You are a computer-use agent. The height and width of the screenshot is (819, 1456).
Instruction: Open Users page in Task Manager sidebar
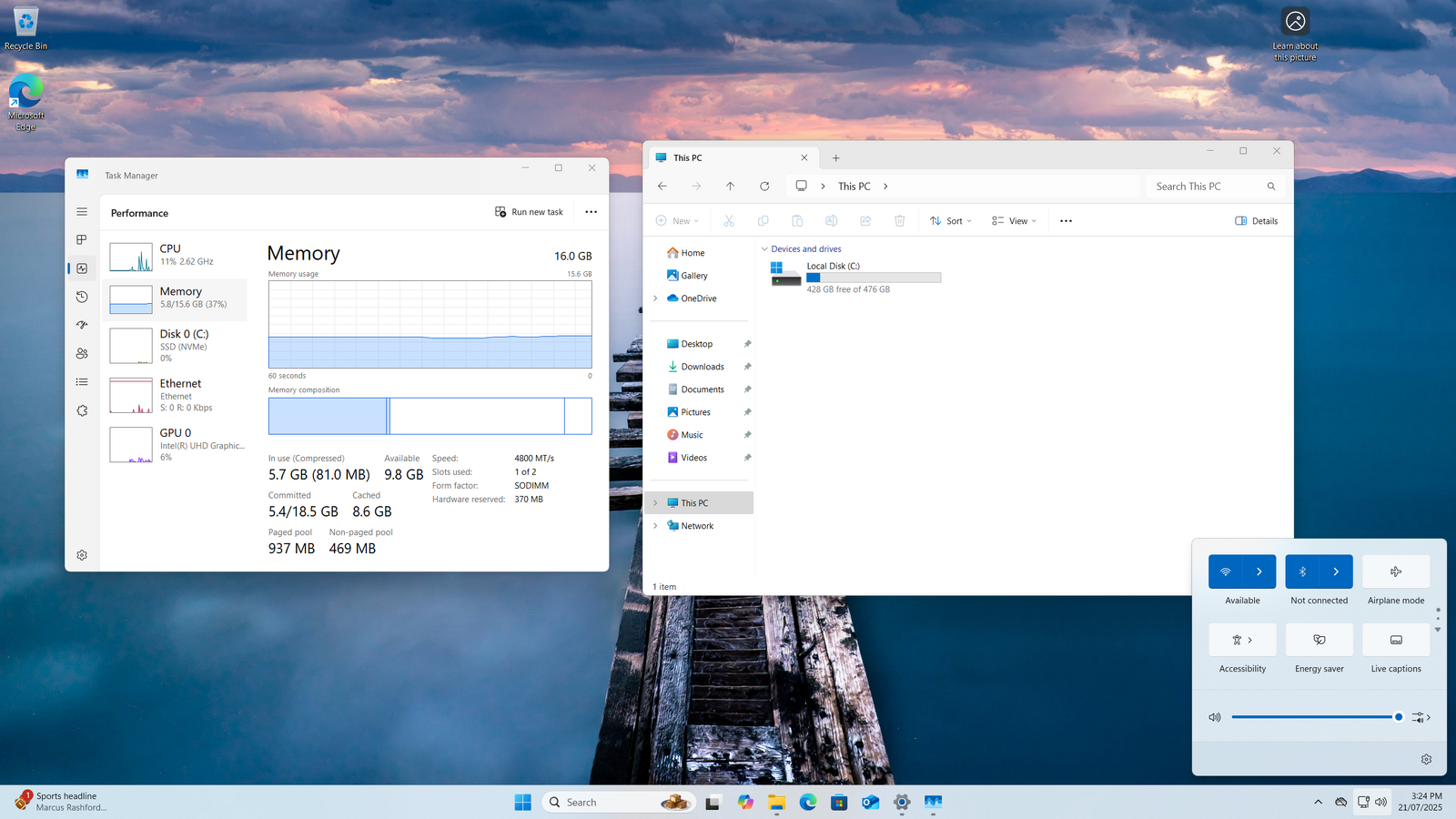click(x=82, y=353)
